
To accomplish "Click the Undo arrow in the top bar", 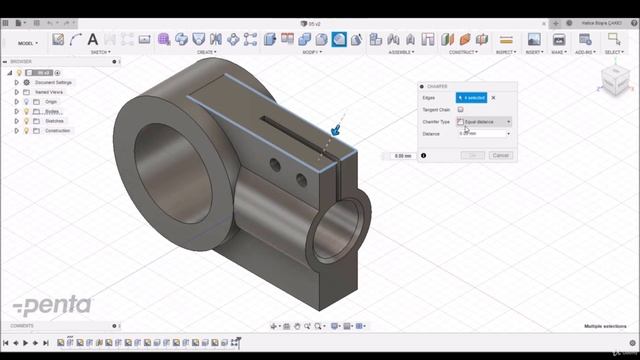I will (50, 23).
